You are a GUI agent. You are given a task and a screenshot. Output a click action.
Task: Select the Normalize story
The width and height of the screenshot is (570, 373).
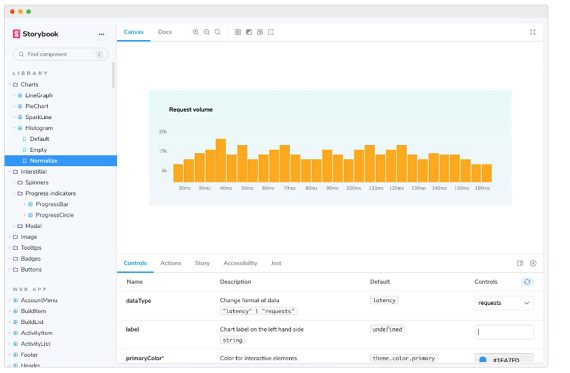(61, 161)
